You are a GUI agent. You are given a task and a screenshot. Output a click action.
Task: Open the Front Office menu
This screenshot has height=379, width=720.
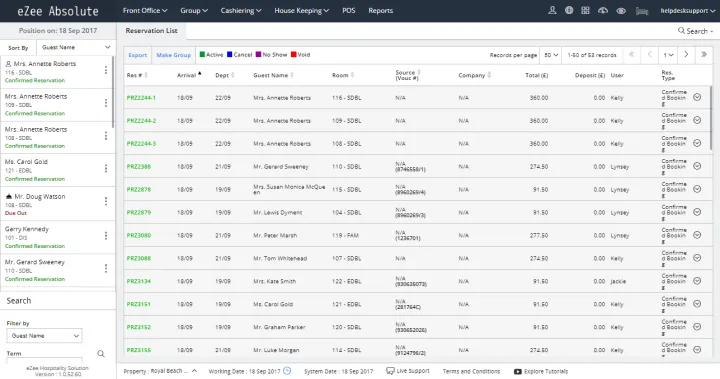[145, 11]
